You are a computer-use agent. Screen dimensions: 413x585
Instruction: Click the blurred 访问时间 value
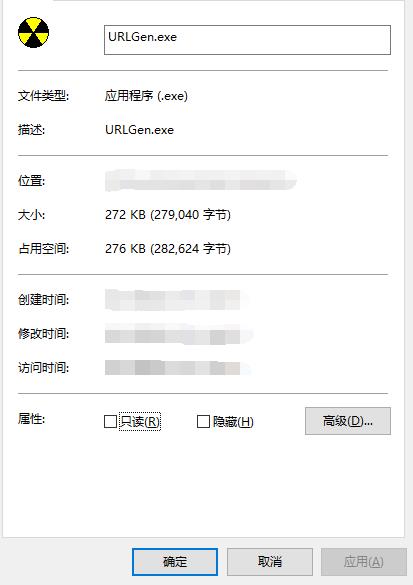pyautogui.click(x=178, y=367)
